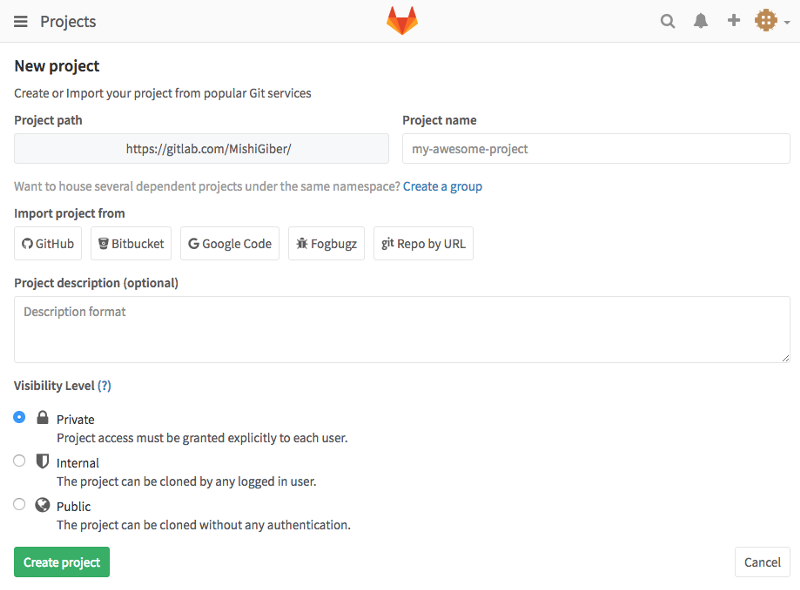The image size is (800, 590).
Task: Open the Visibility Level help link
Action: (x=104, y=385)
